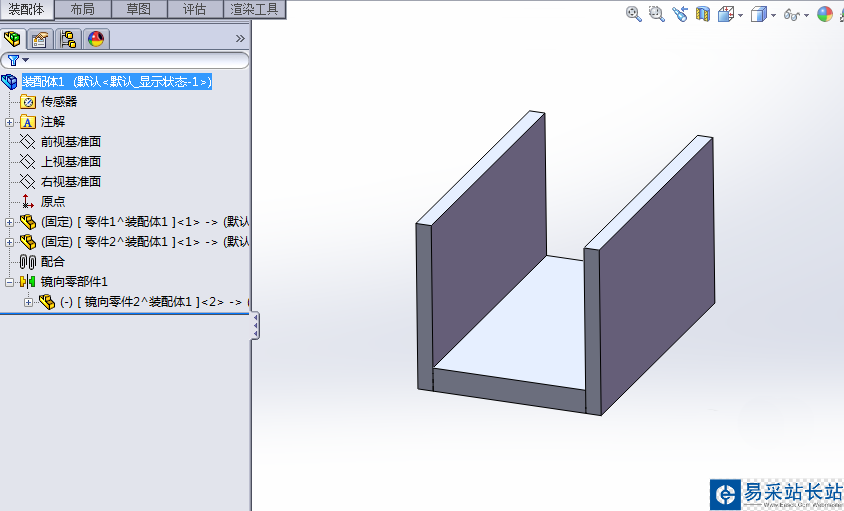Open the PropertyManager panel icon

click(40, 39)
